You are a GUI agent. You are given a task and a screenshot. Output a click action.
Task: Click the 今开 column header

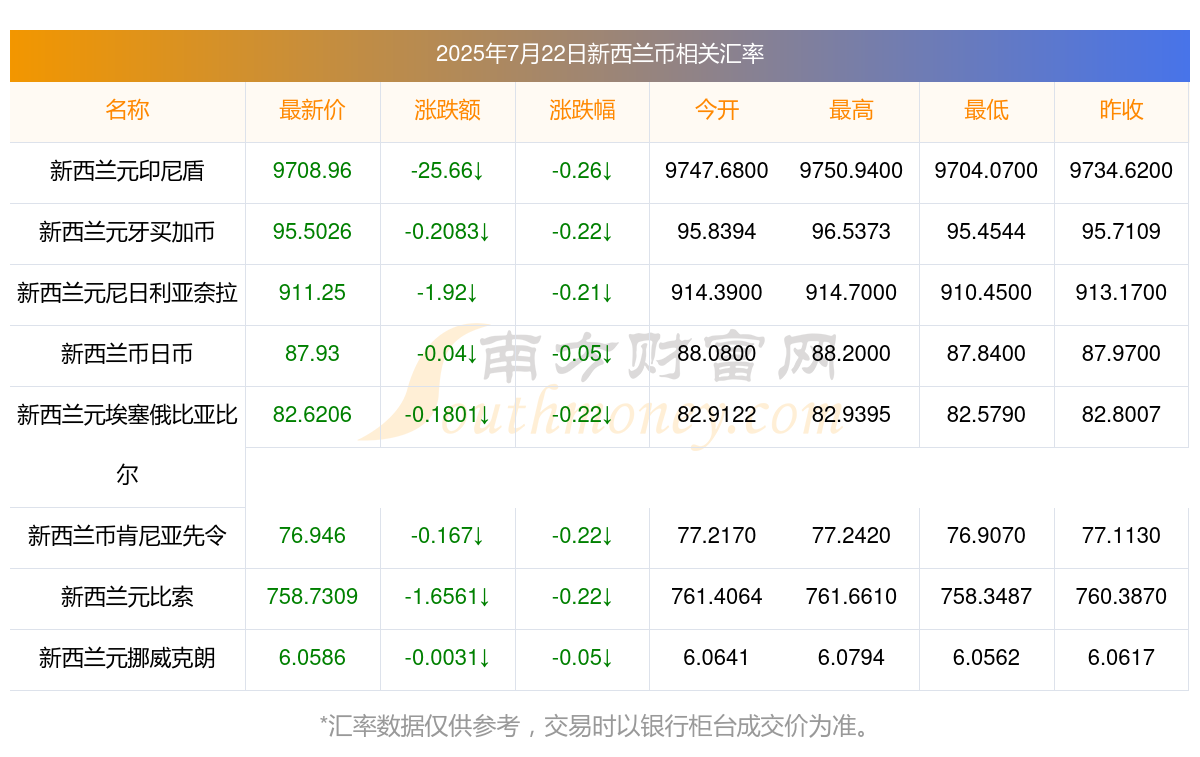point(716,110)
